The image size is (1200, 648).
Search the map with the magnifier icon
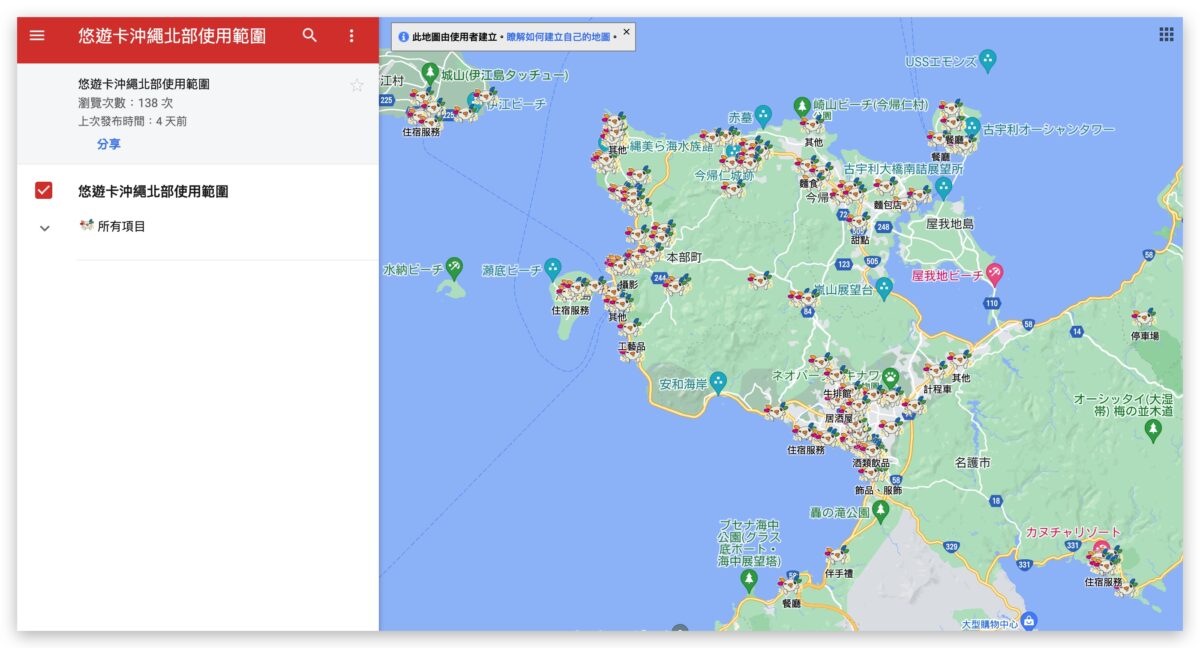click(x=310, y=35)
